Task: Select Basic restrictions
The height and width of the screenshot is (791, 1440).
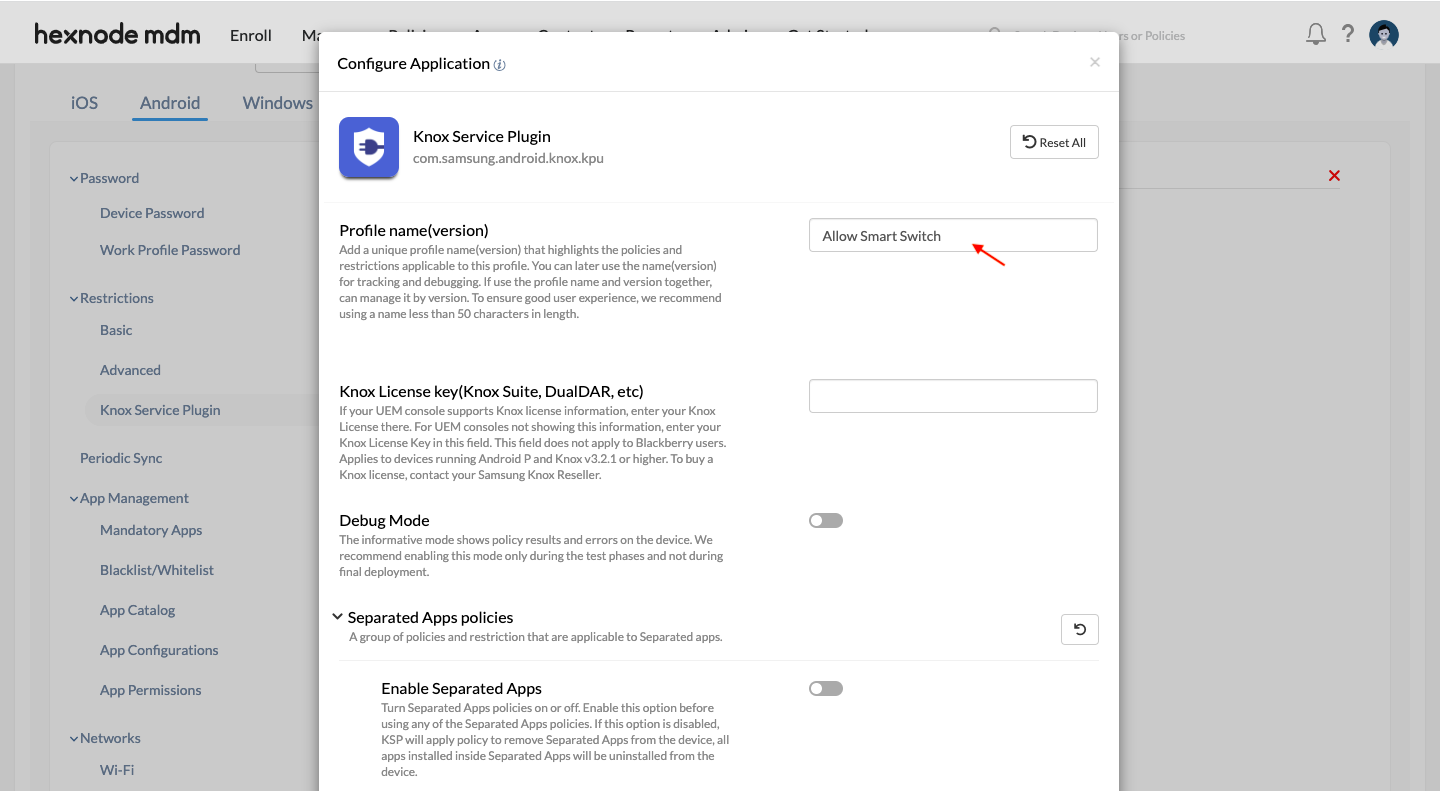Action: click(116, 330)
